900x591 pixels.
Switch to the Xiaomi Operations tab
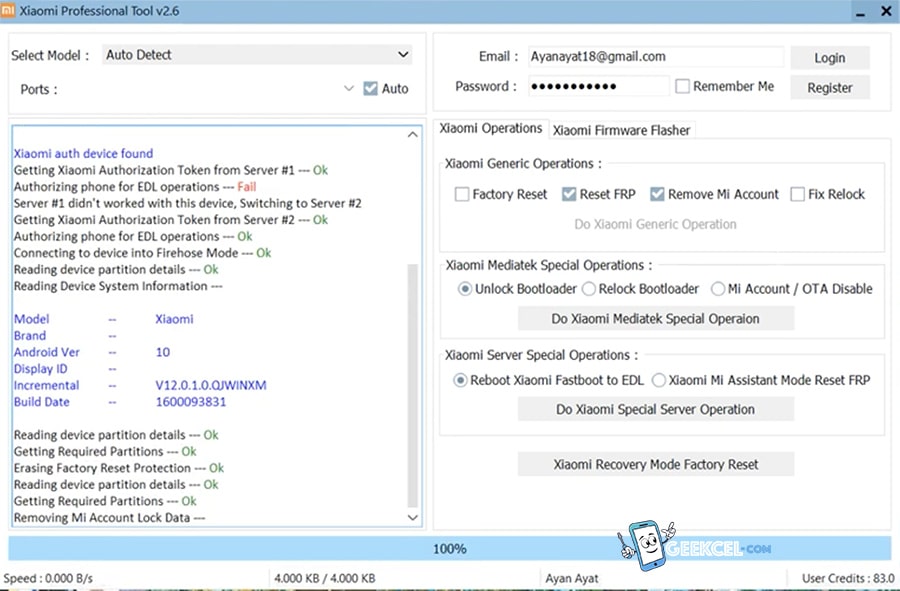491,129
